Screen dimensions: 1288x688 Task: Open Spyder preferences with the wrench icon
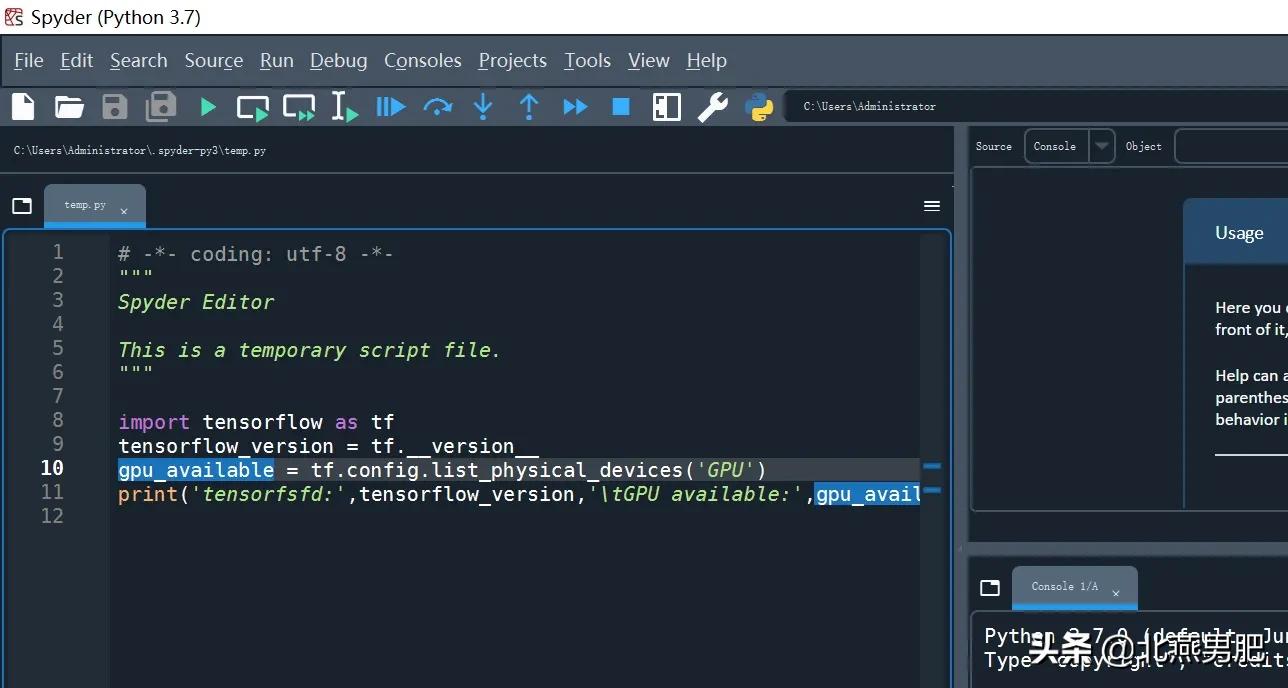click(712, 106)
